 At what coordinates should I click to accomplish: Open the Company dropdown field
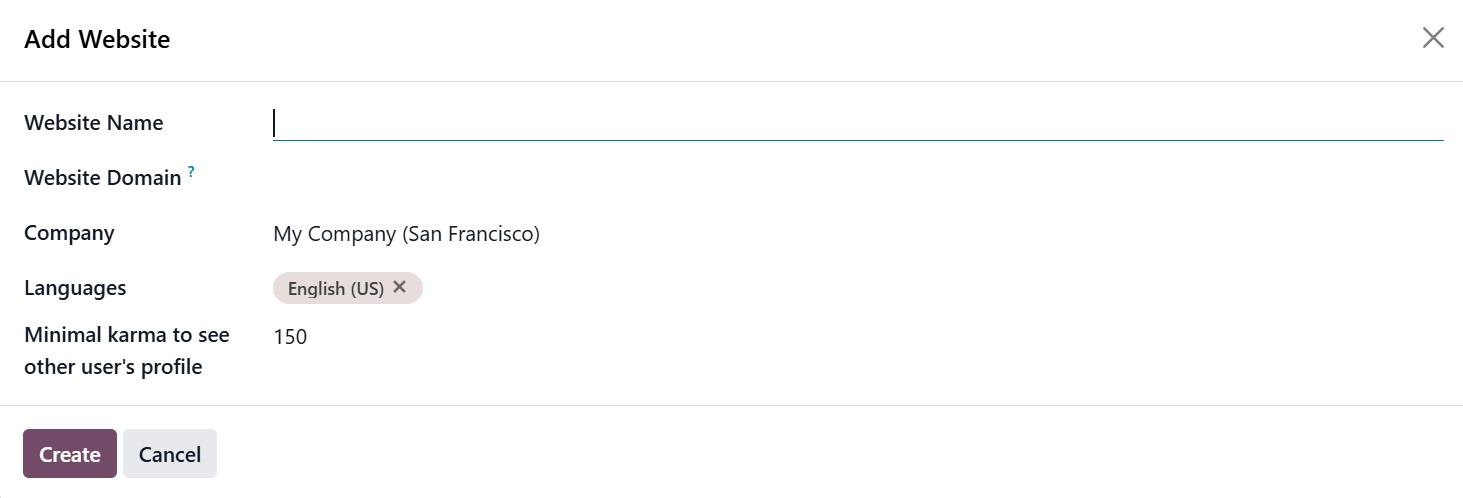point(857,234)
